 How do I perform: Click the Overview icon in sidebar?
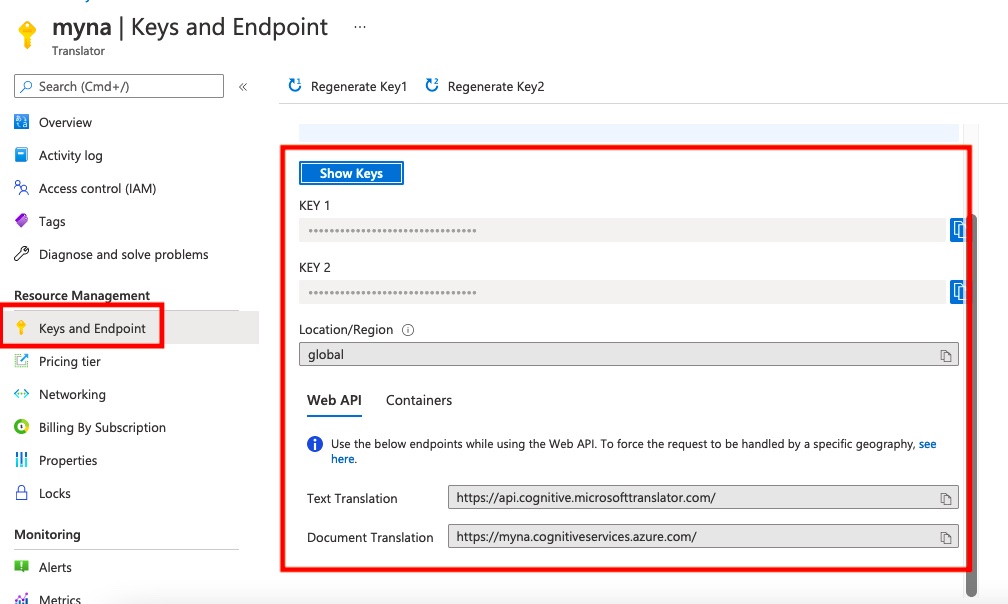[21, 122]
